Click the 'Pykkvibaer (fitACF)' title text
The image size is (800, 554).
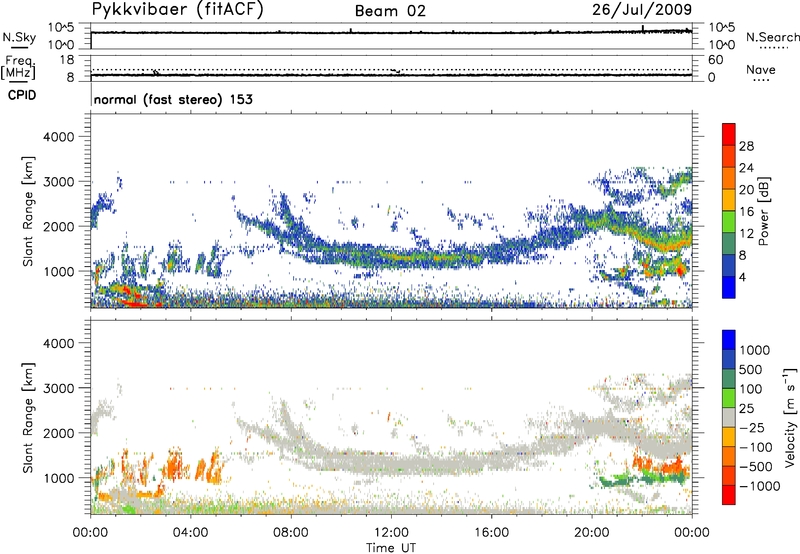(x=178, y=10)
